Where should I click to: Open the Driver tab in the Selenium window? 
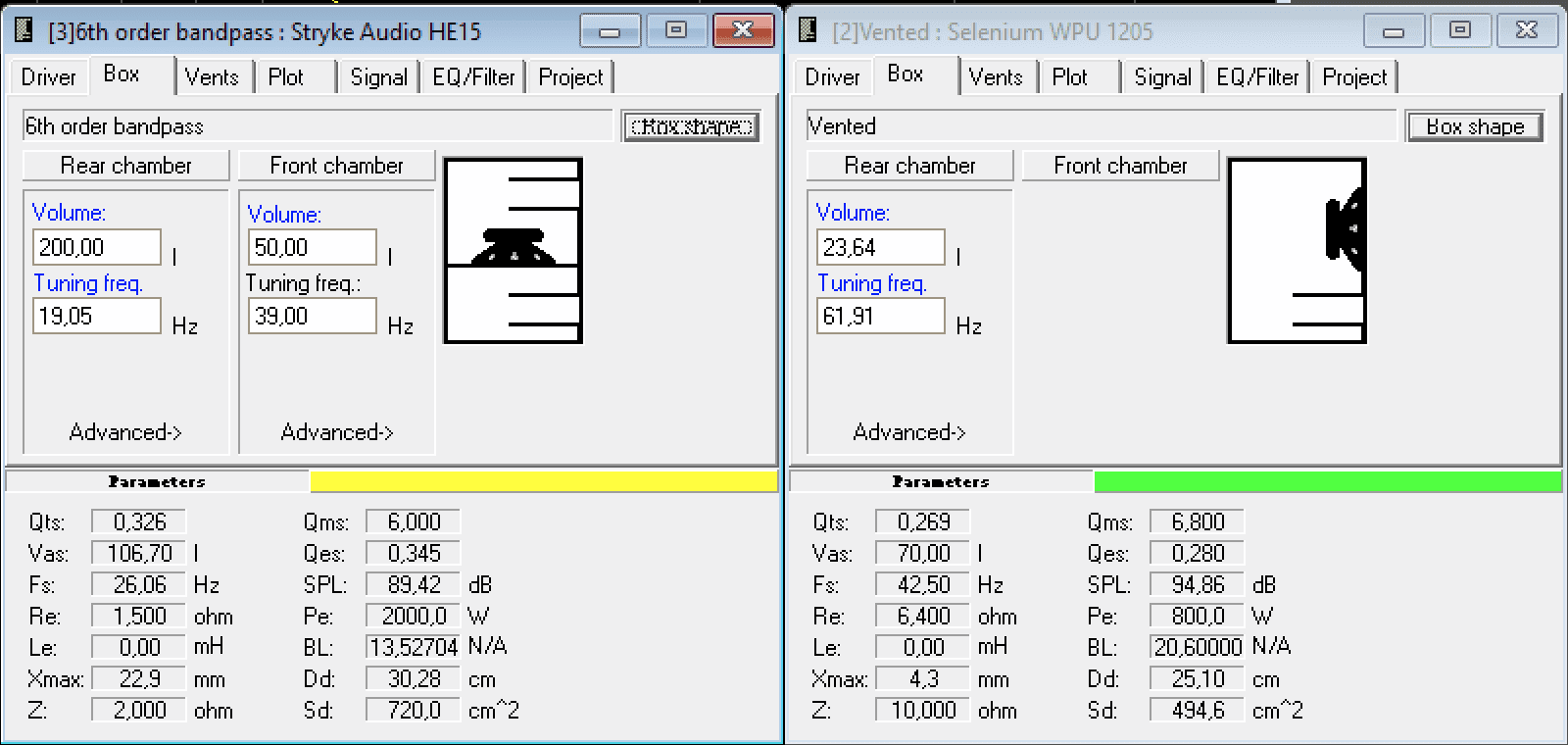[833, 77]
